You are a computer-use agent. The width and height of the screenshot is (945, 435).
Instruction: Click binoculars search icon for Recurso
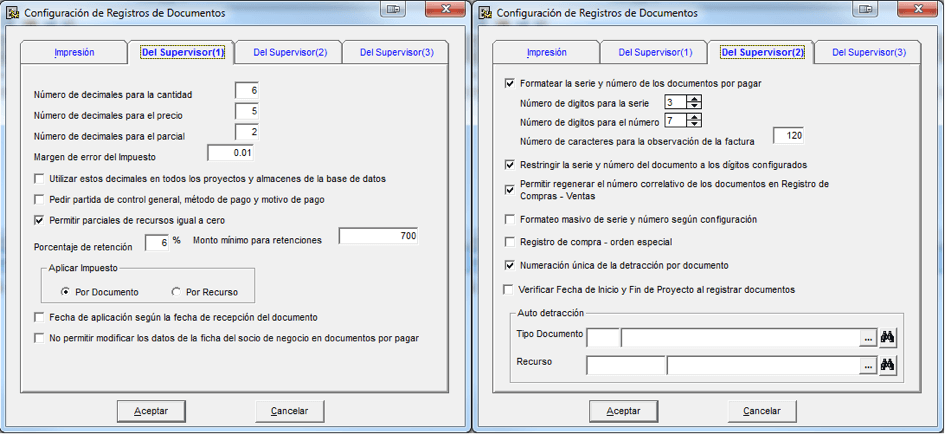click(888, 365)
